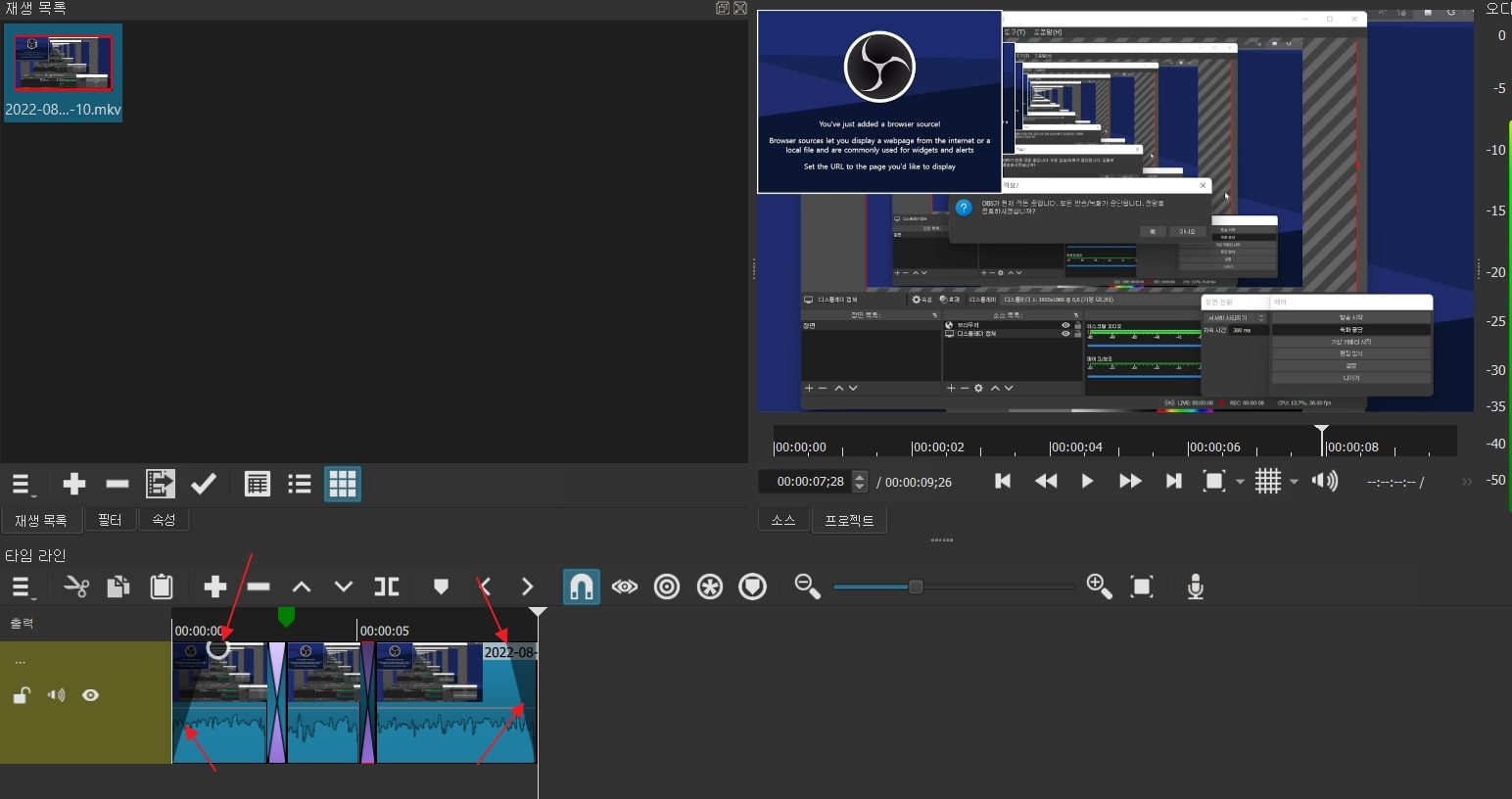Viewport: 1512px width, 799px height.
Task: Overwrite the clip onto the track (down chevron)
Action: [344, 587]
